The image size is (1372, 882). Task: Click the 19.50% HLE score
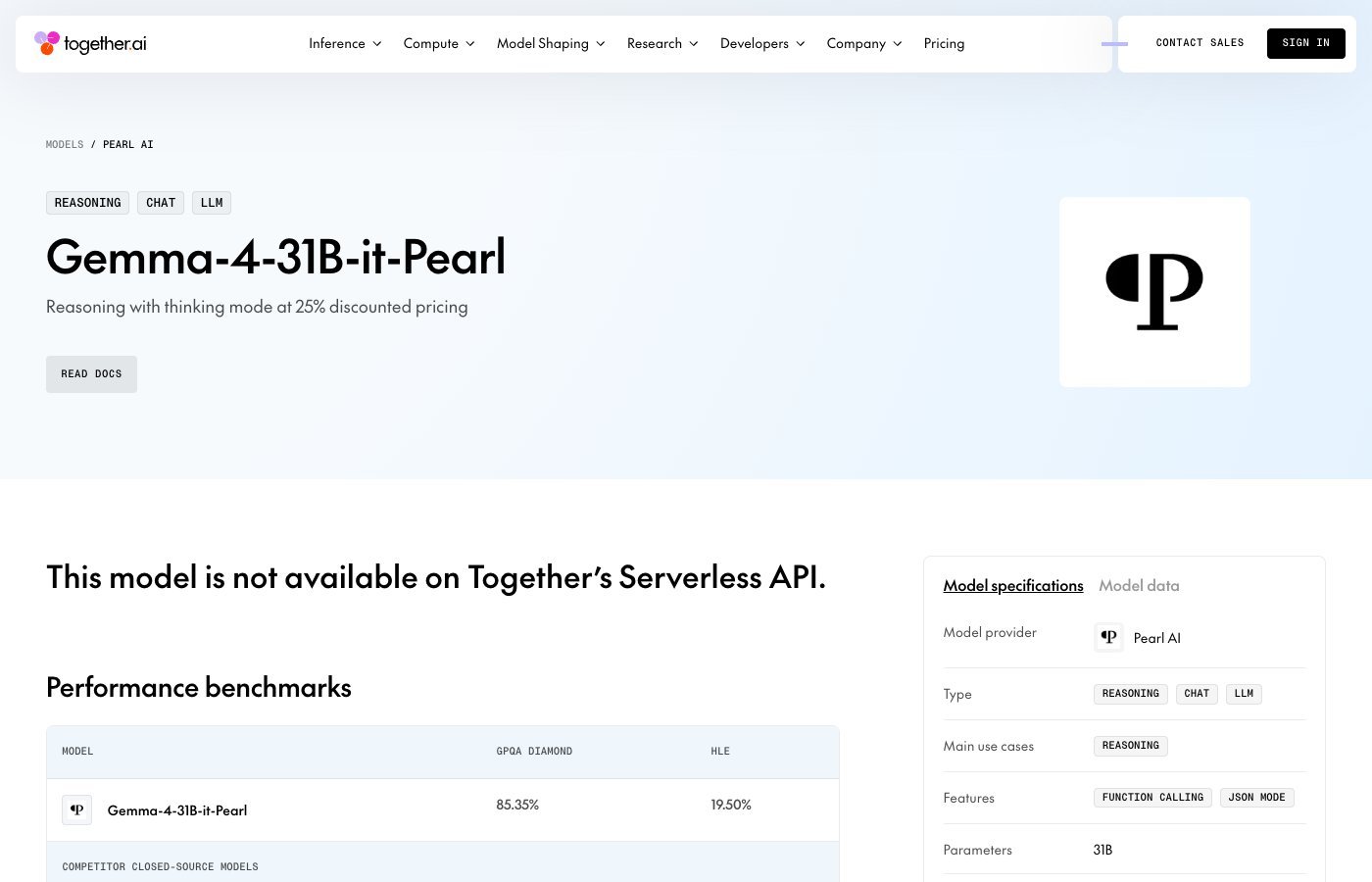(731, 805)
